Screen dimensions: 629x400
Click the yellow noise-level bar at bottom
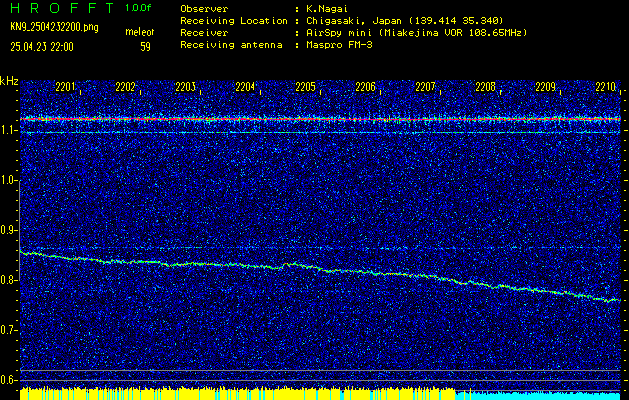point(237,393)
